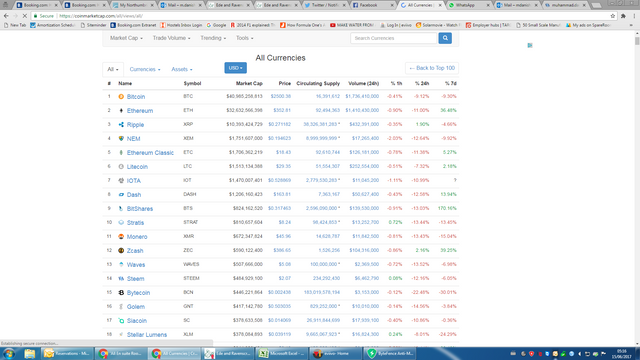Click the Ethereum coin logo icon
This screenshot has width=640, height=360.
coord(121,111)
